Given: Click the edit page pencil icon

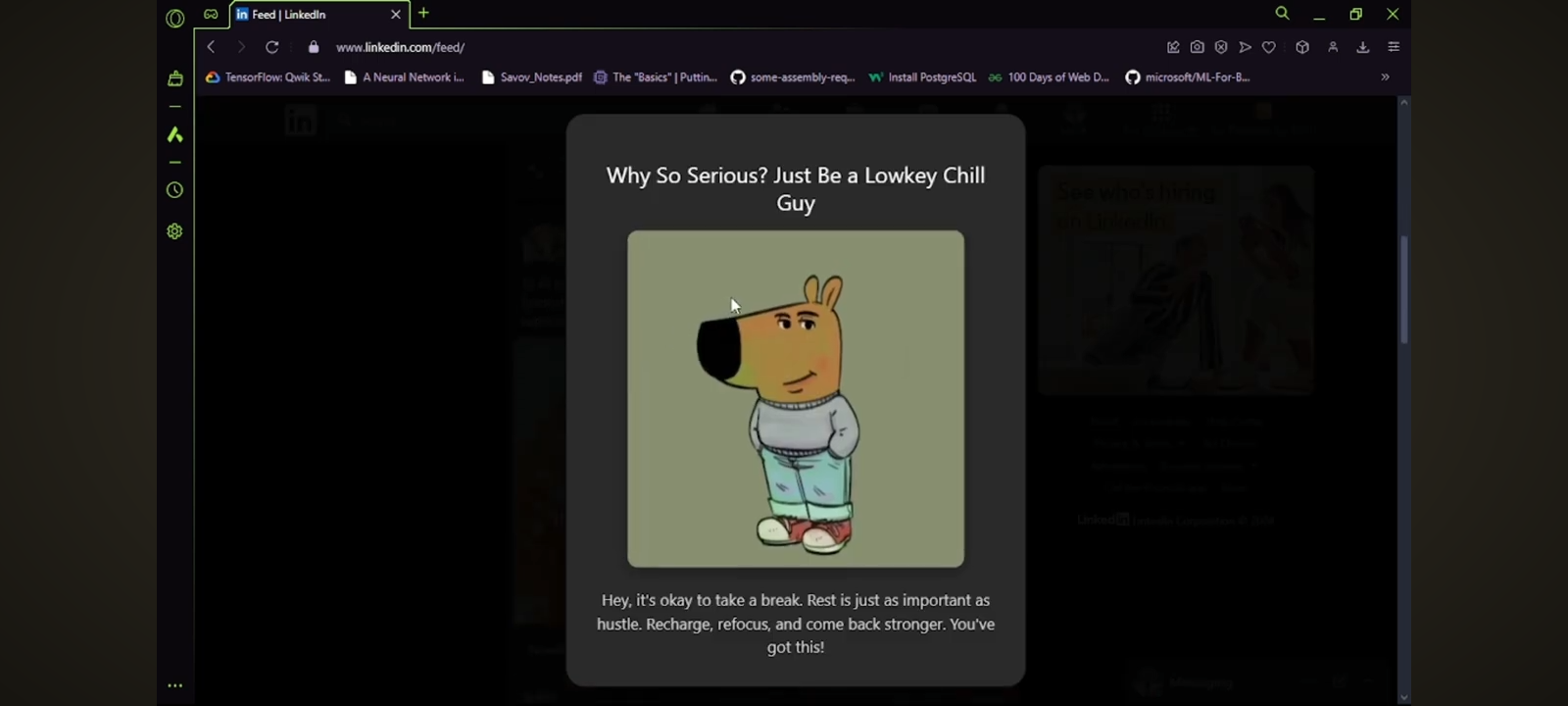Looking at the screenshot, I should 1173,47.
